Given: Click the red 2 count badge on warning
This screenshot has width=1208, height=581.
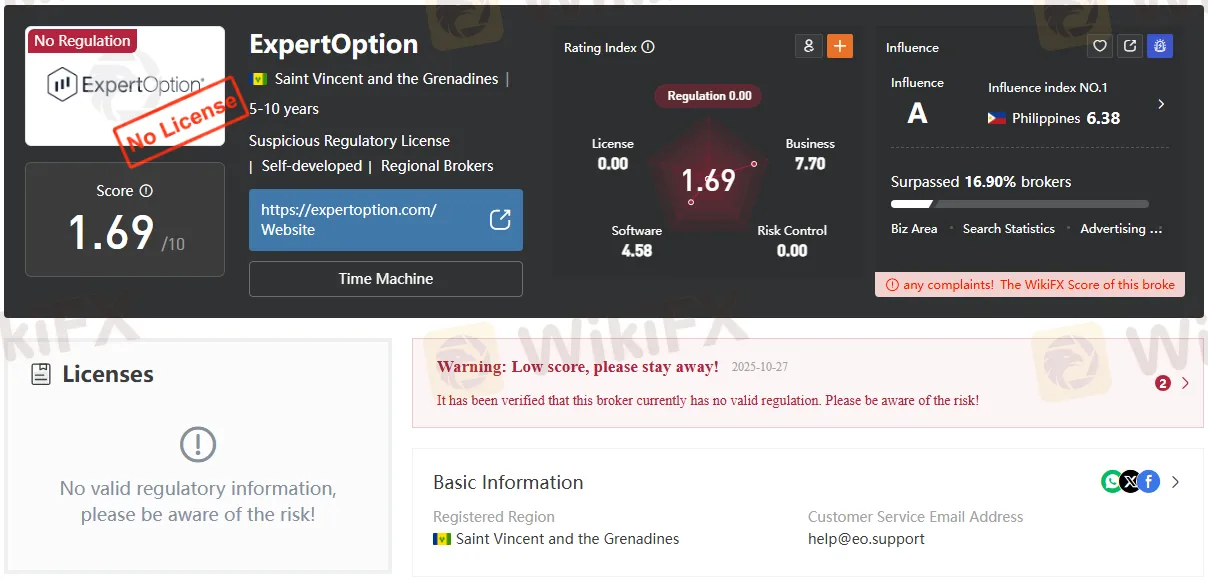Looking at the screenshot, I should pyautogui.click(x=1162, y=383).
